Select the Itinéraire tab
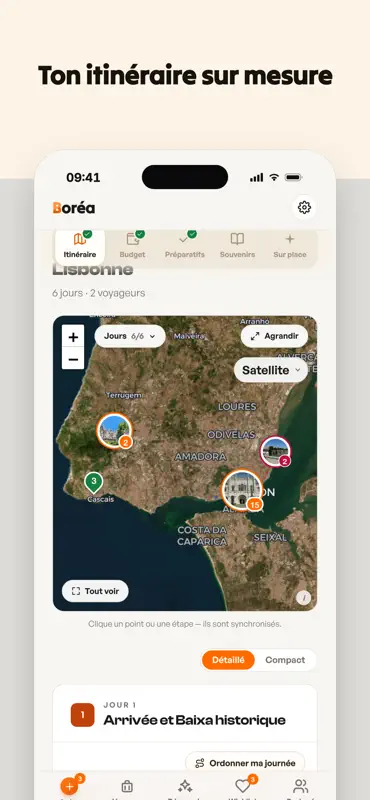 pyautogui.click(x=80, y=246)
